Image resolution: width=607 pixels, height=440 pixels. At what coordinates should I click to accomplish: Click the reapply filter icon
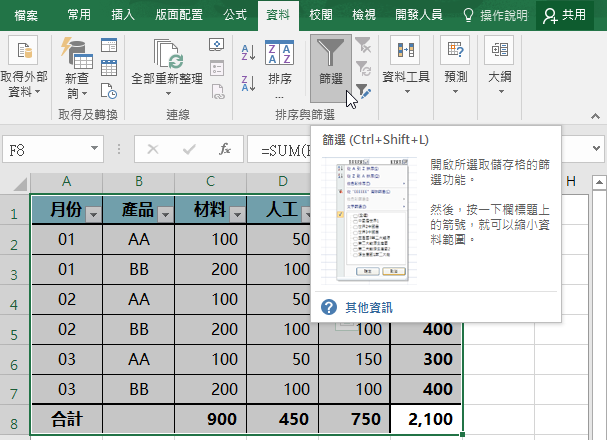coord(363,68)
